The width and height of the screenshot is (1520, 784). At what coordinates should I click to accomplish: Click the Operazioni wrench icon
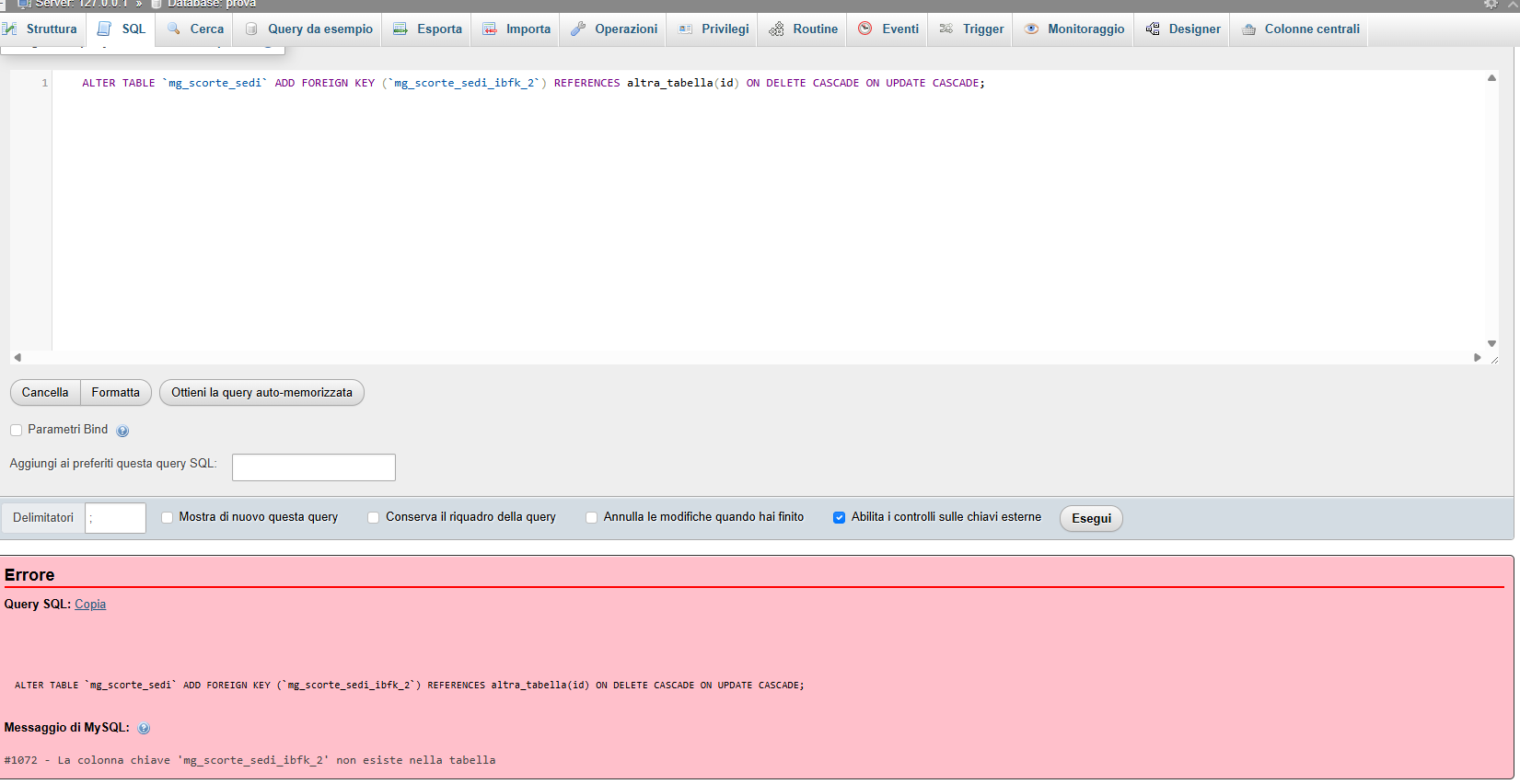pos(578,29)
